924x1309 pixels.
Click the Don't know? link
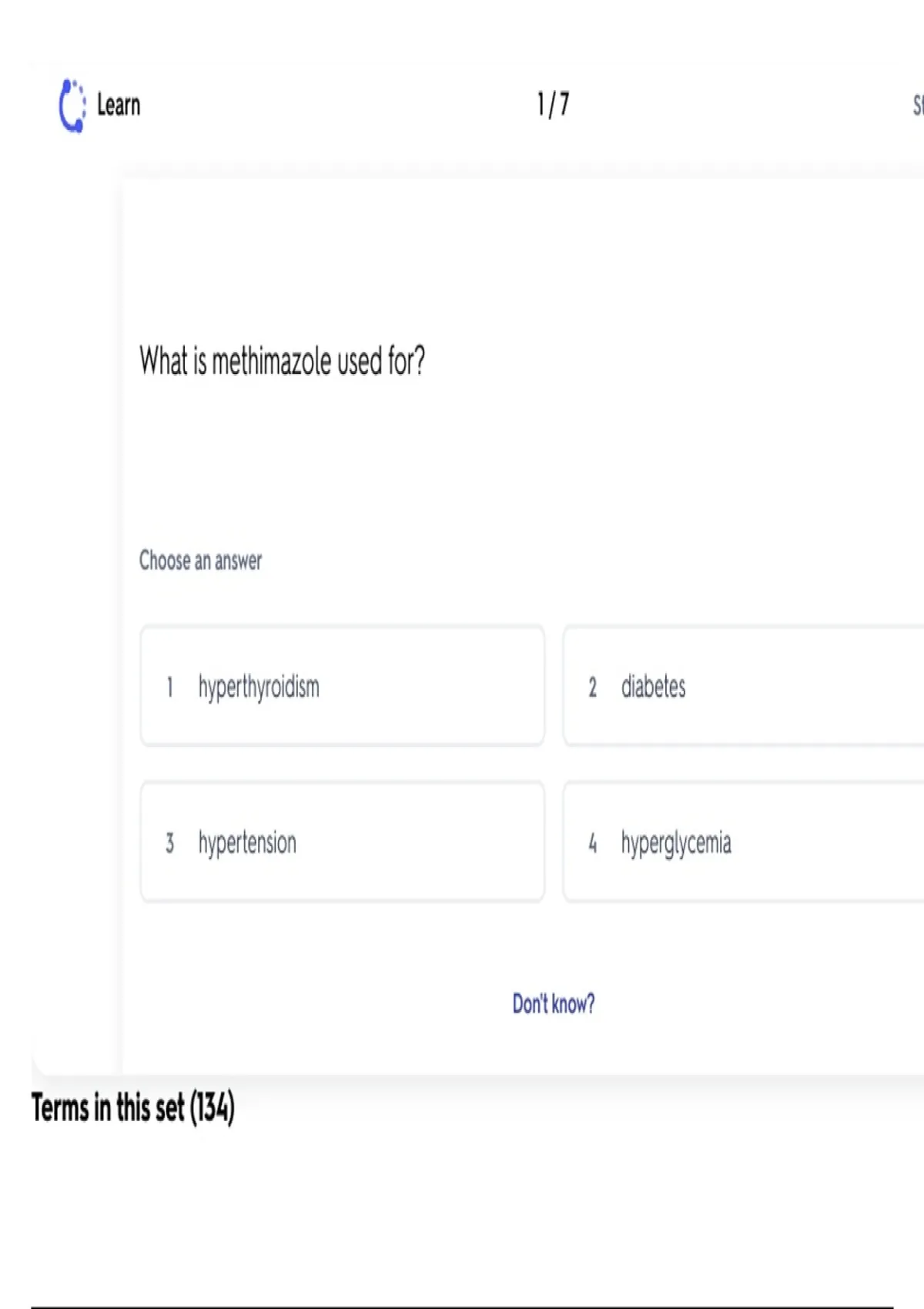[553, 1004]
